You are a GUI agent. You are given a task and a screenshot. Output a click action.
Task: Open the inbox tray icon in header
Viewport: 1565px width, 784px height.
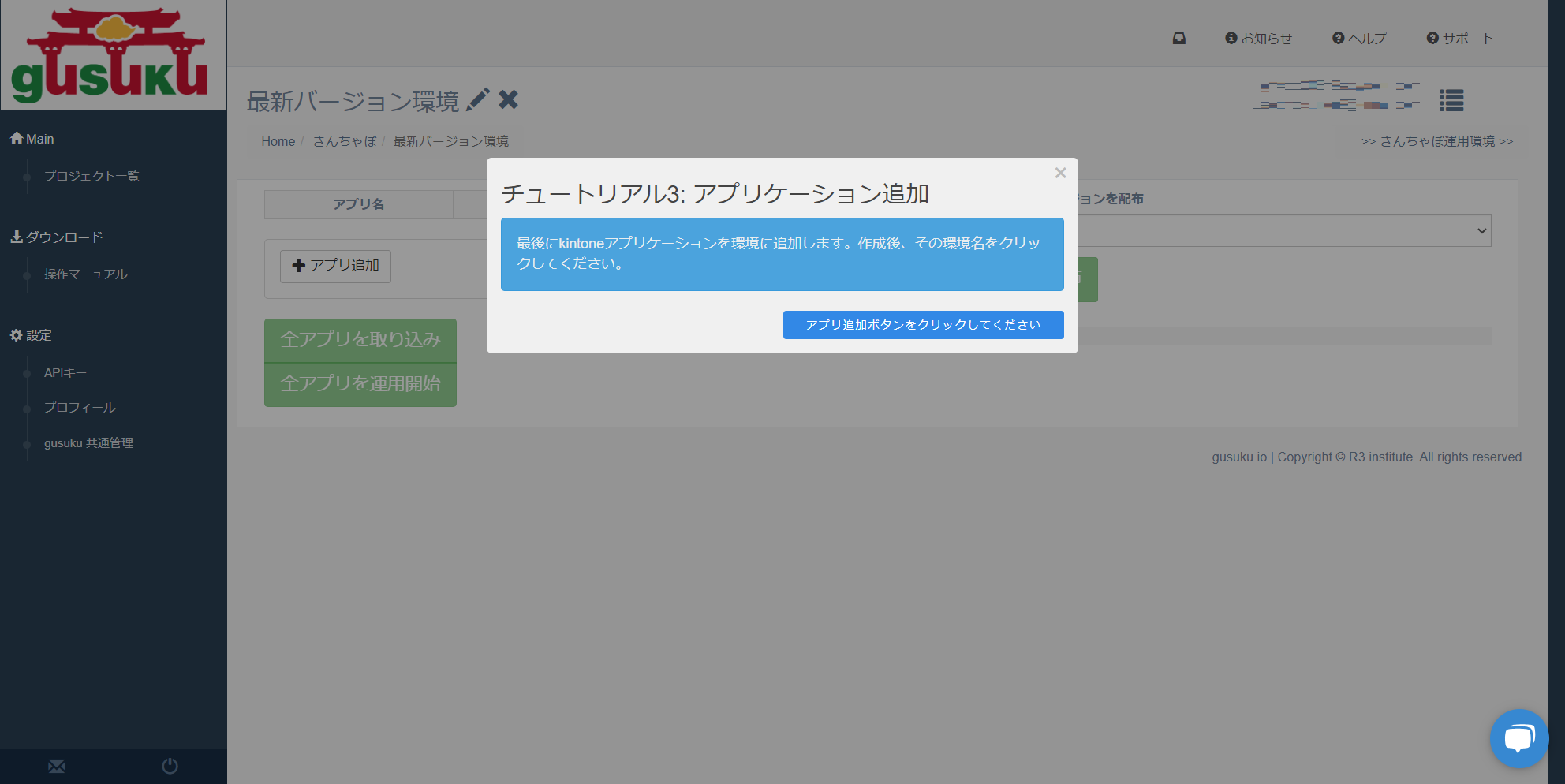click(1179, 38)
